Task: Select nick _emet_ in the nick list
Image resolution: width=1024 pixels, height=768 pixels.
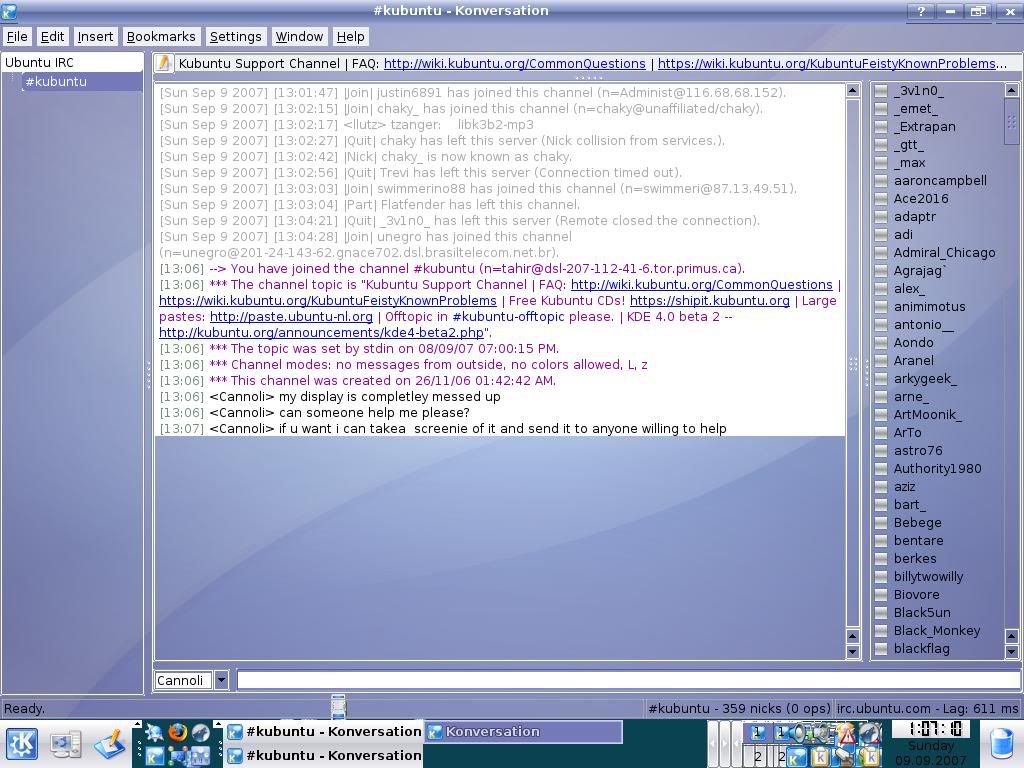Action: (x=916, y=109)
